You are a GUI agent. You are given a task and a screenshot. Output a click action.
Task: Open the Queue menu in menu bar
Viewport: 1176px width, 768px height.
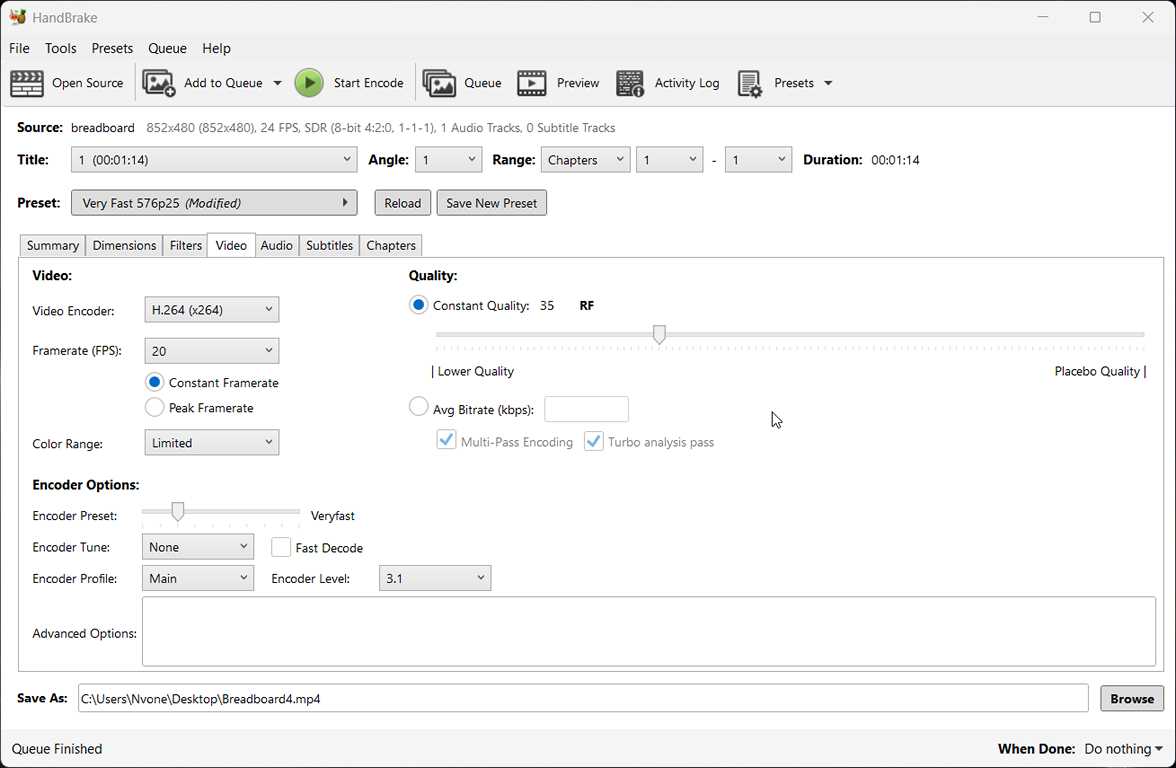[x=167, y=48]
